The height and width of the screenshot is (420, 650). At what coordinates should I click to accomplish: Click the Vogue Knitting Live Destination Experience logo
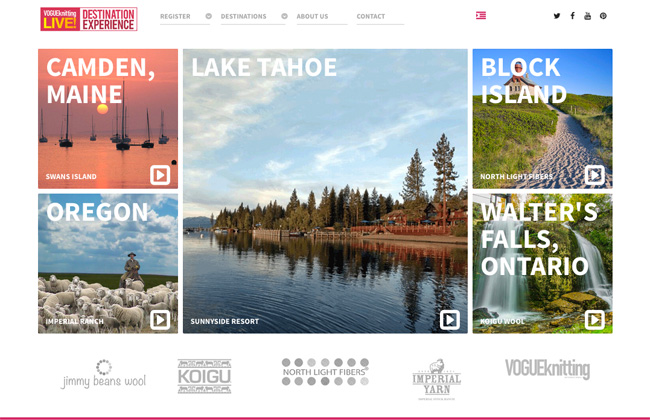point(89,19)
